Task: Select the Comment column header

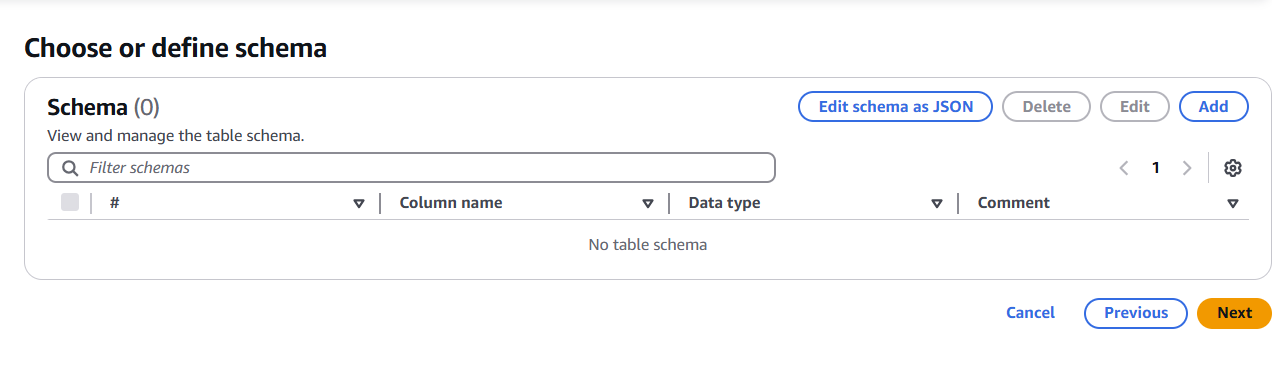Action: 1014,203
